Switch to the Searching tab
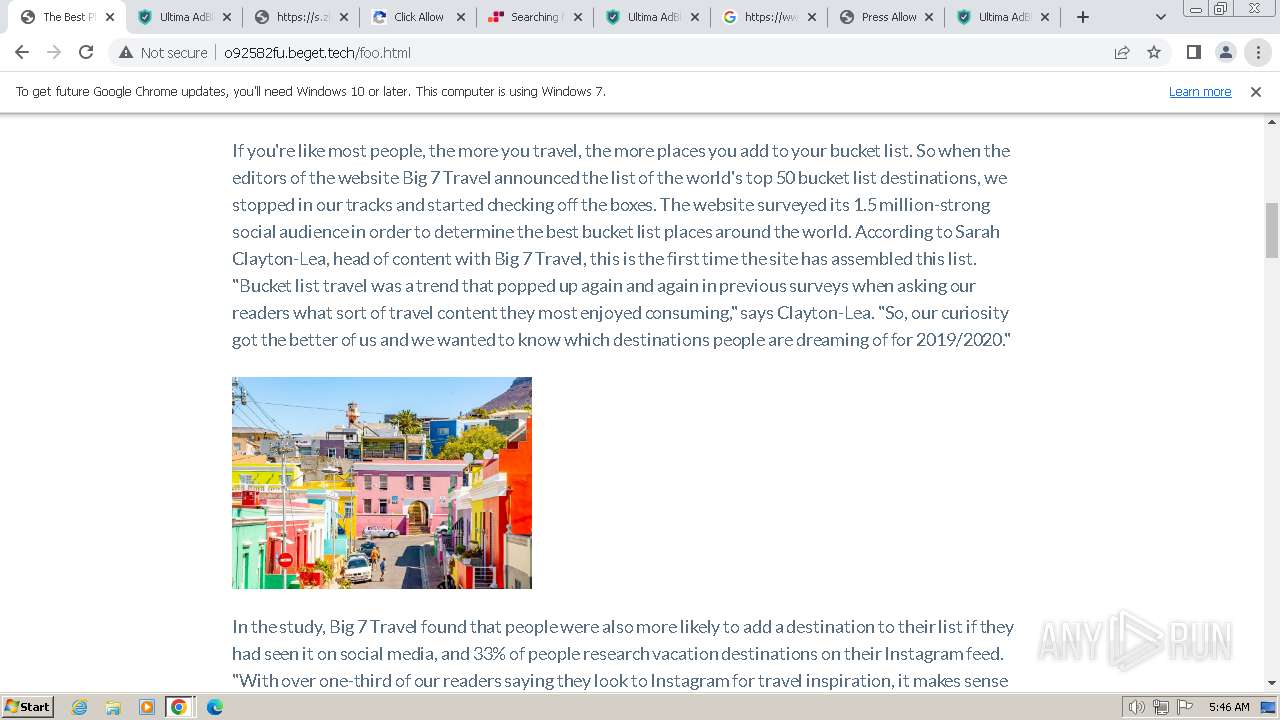Screen dimensions: 1280x720 [535, 17]
